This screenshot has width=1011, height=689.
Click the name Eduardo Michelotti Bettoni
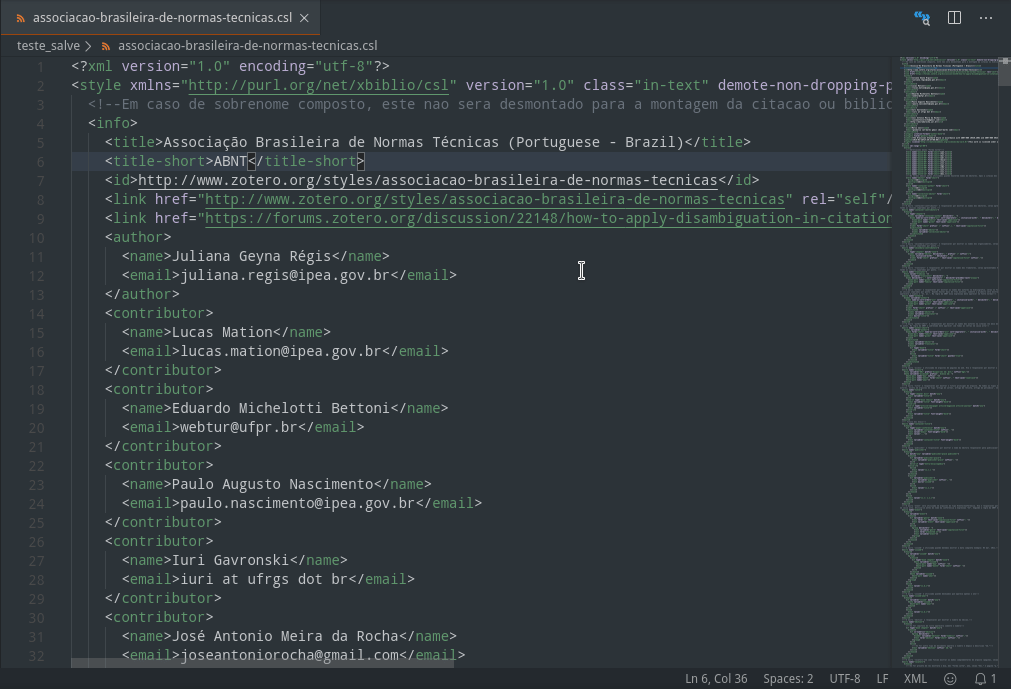coord(280,409)
